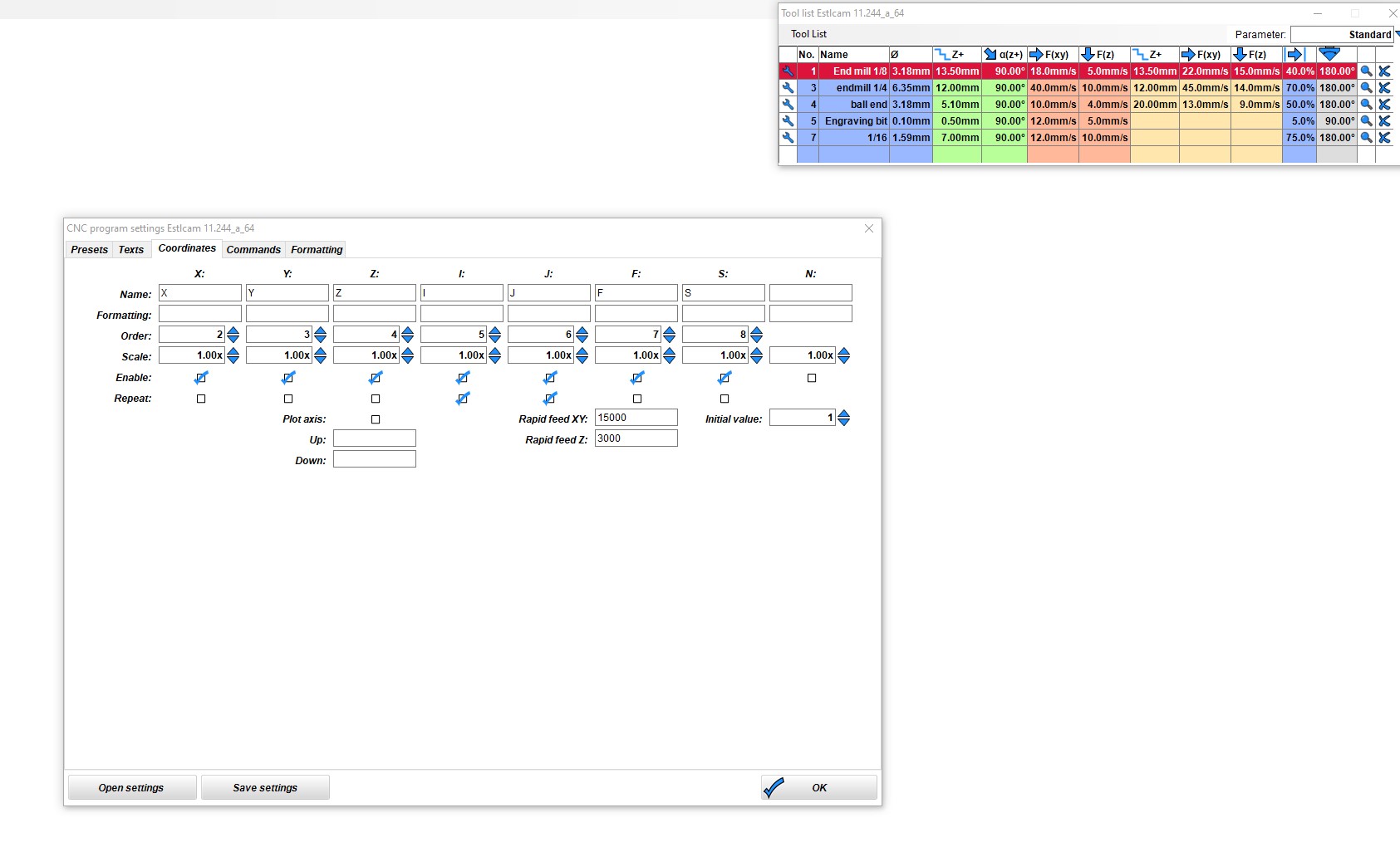Click Scale stepper arrows for F
This screenshot has width=1400, height=852.
[670, 355]
